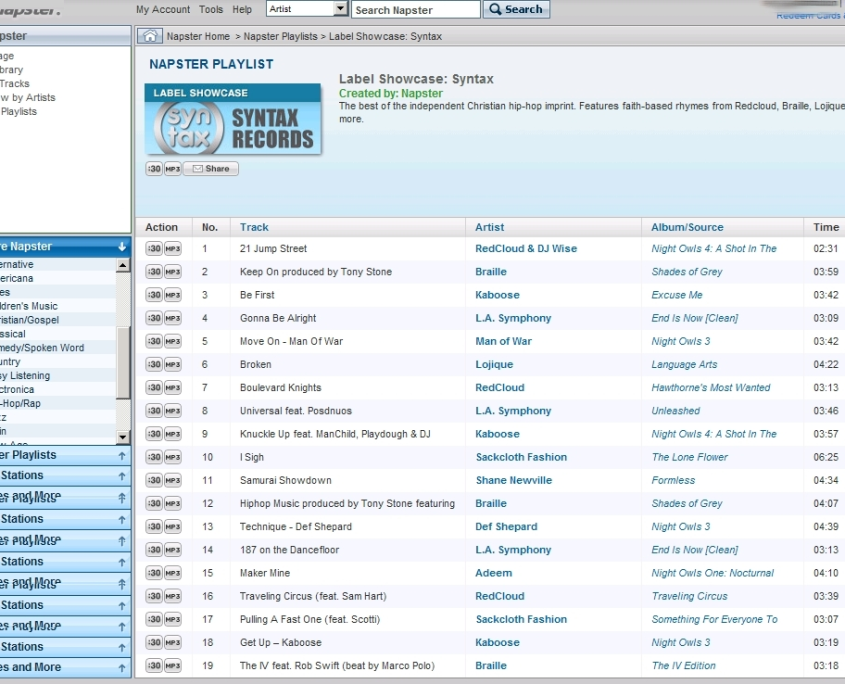Click the Syntax Records label artwork
The width and height of the screenshot is (845, 684).
pyautogui.click(x=233, y=120)
